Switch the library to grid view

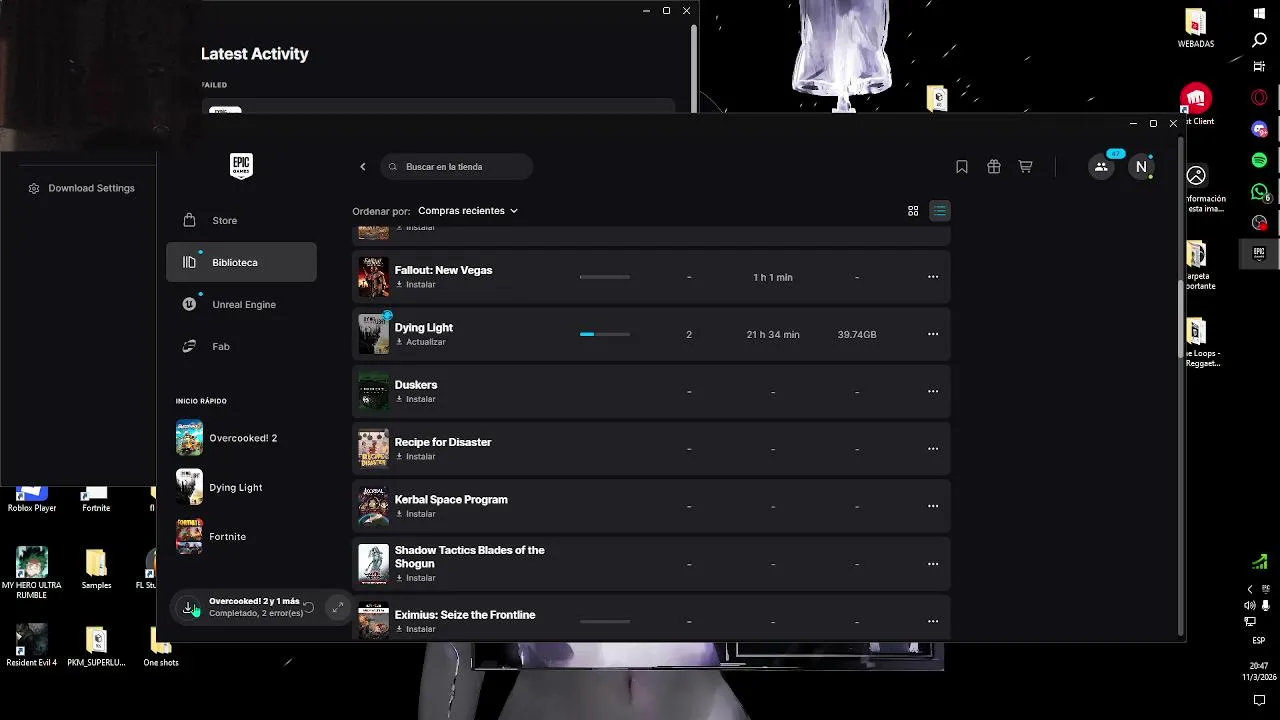pyautogui.click(x=913, y=211)
